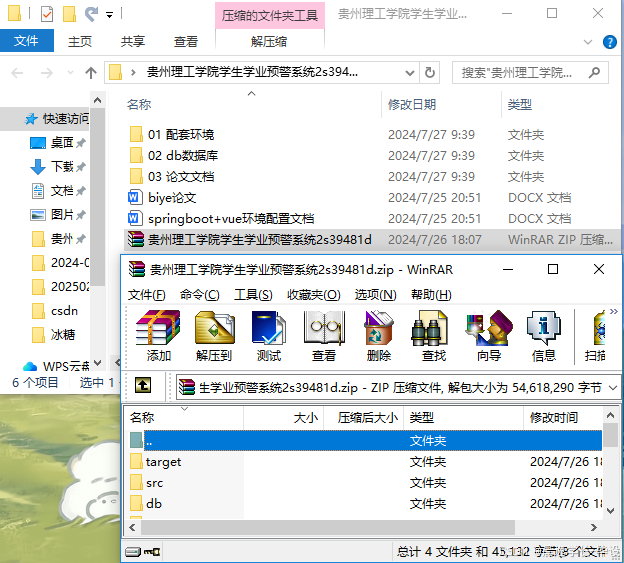
Task: Click WinRAR horizontal scrollbar left arrow
Action: click(x=133, y=528)
